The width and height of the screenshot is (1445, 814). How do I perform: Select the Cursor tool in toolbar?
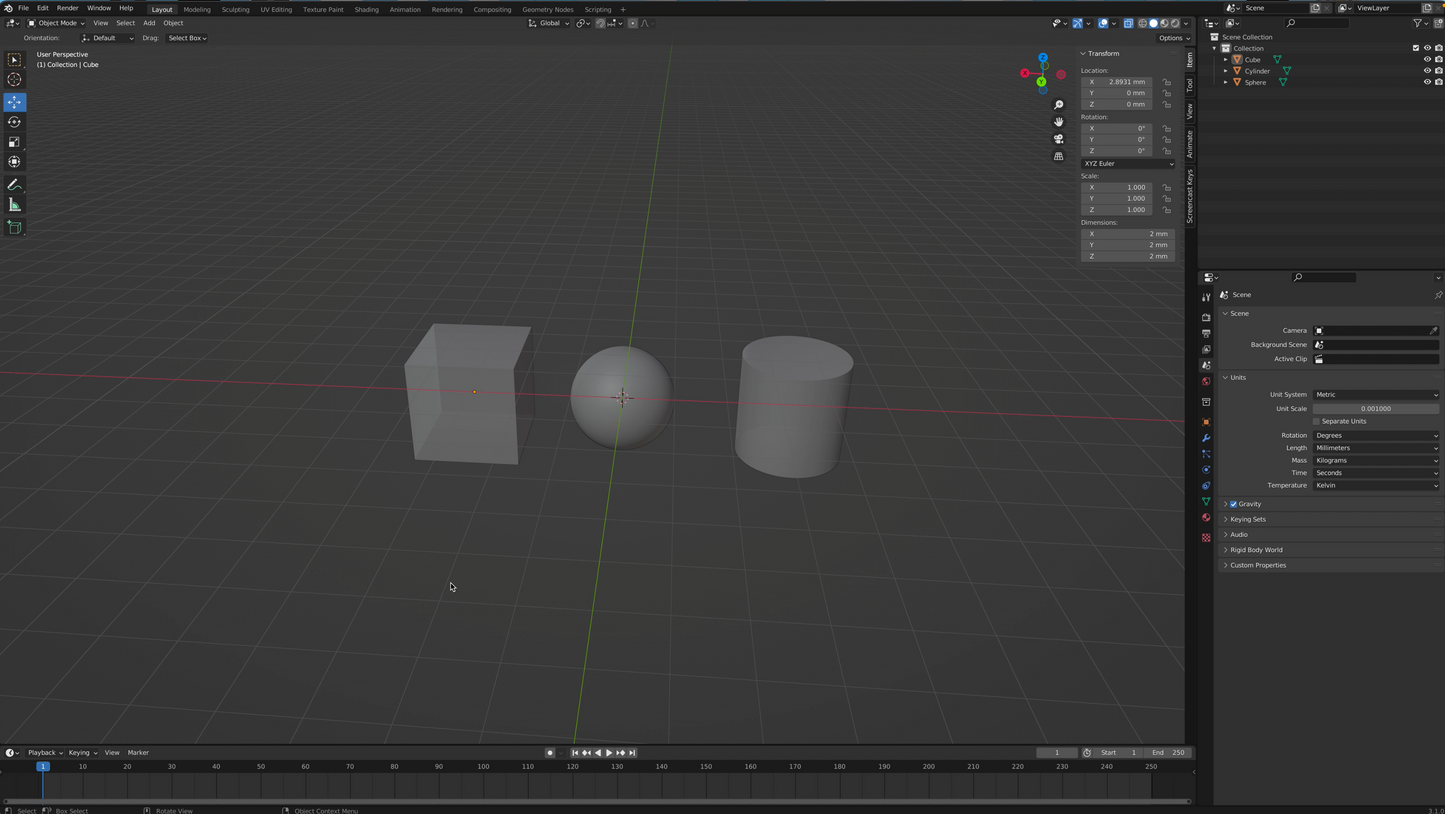[x=14, y=80]
